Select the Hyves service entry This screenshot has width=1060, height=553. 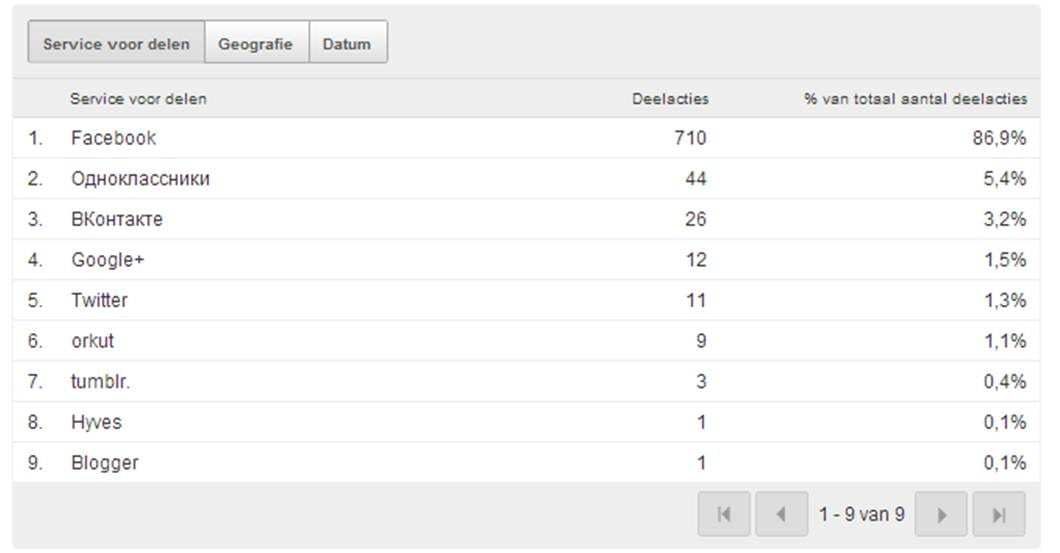96,422
